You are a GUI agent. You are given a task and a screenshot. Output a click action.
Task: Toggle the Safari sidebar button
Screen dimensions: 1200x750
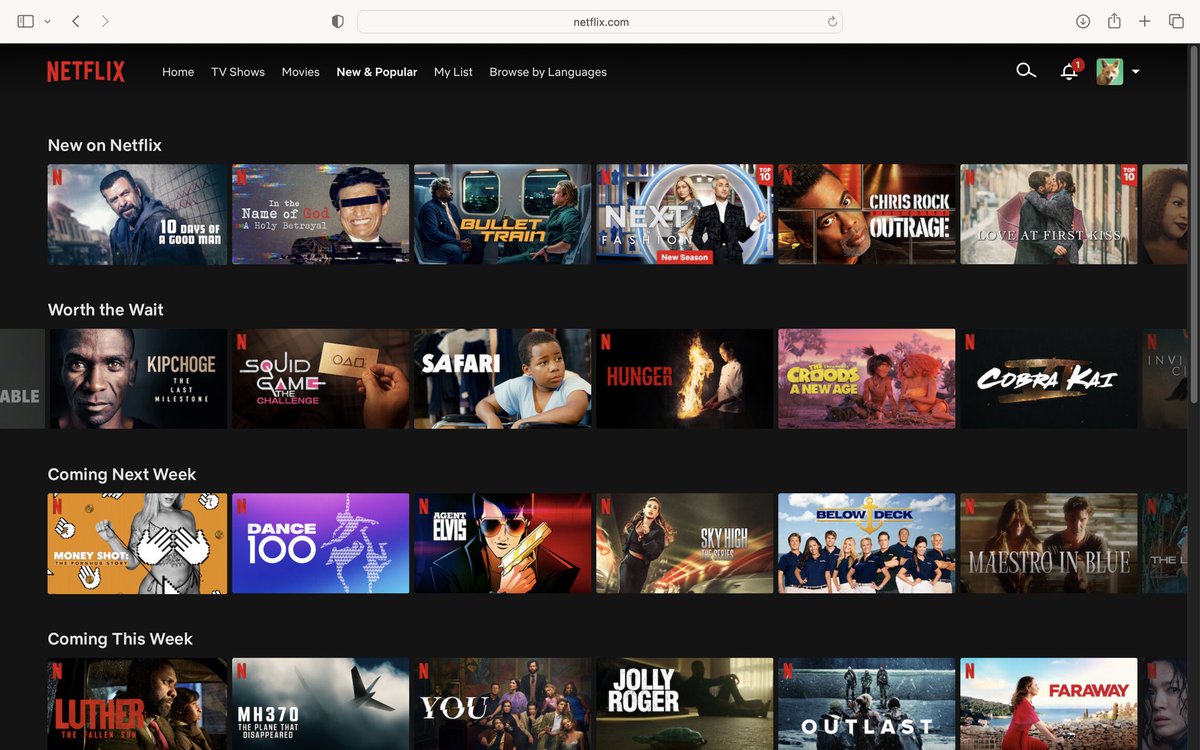point(26,21)
